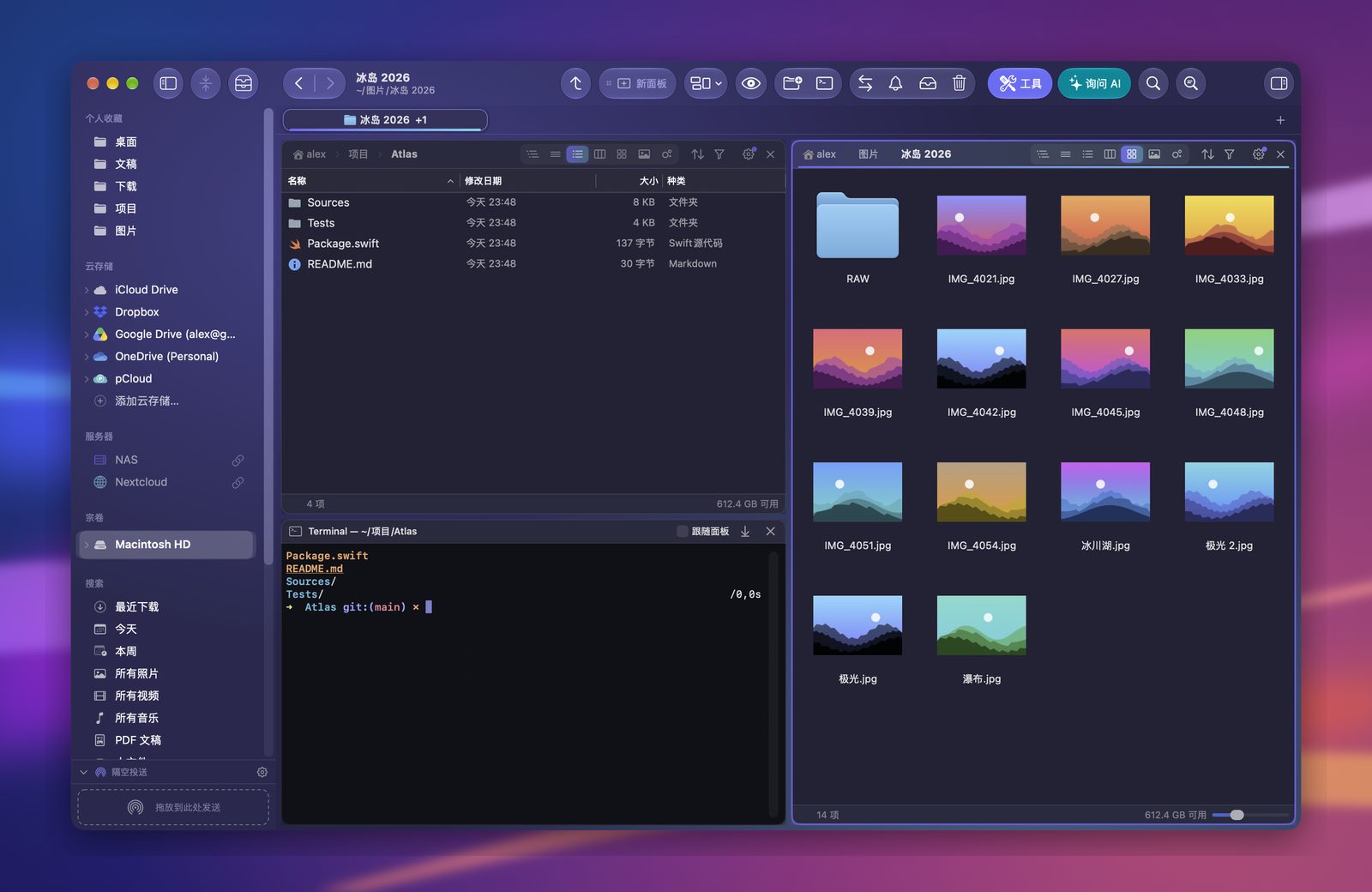Expand OneDrive (Personal) entry
The width and height of the screenshot is (1372, 892).
(x=87, y=357)
